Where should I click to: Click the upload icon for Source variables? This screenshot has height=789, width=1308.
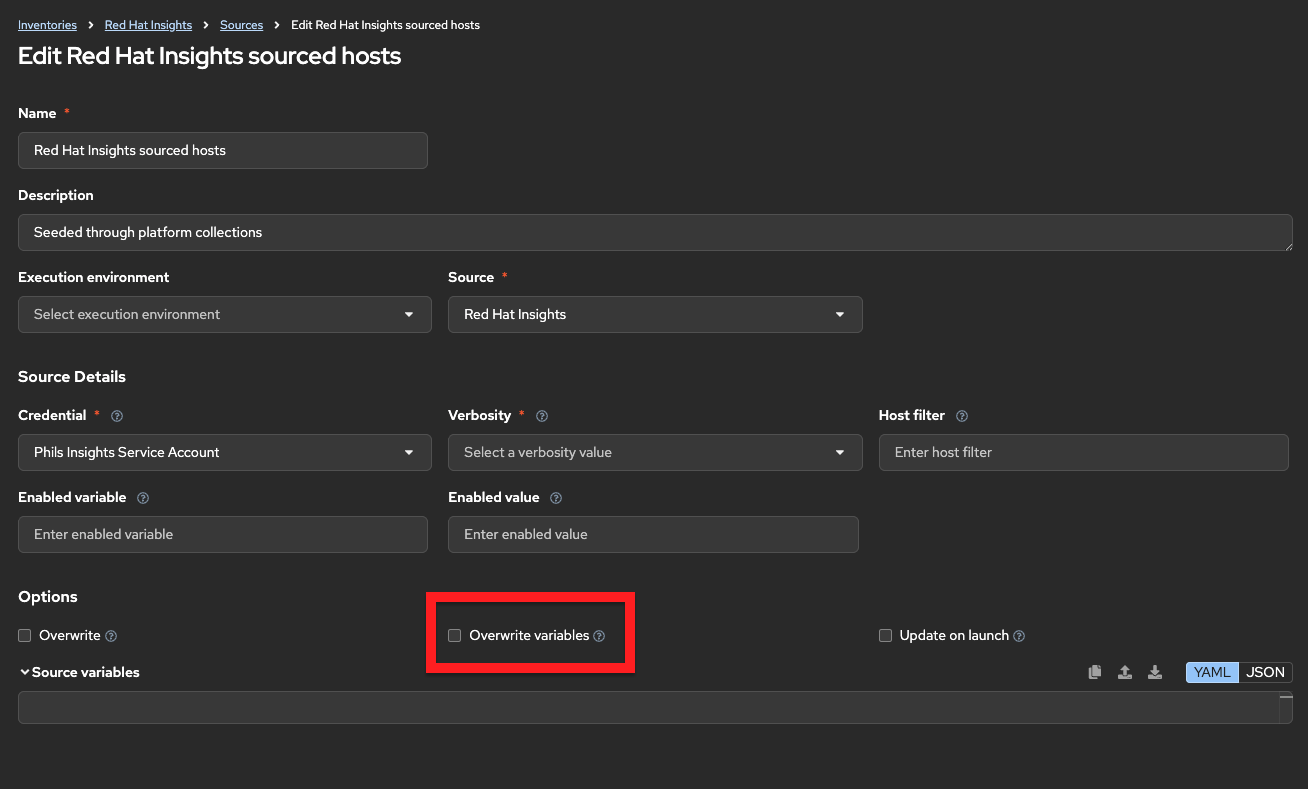pos(1125,672)
